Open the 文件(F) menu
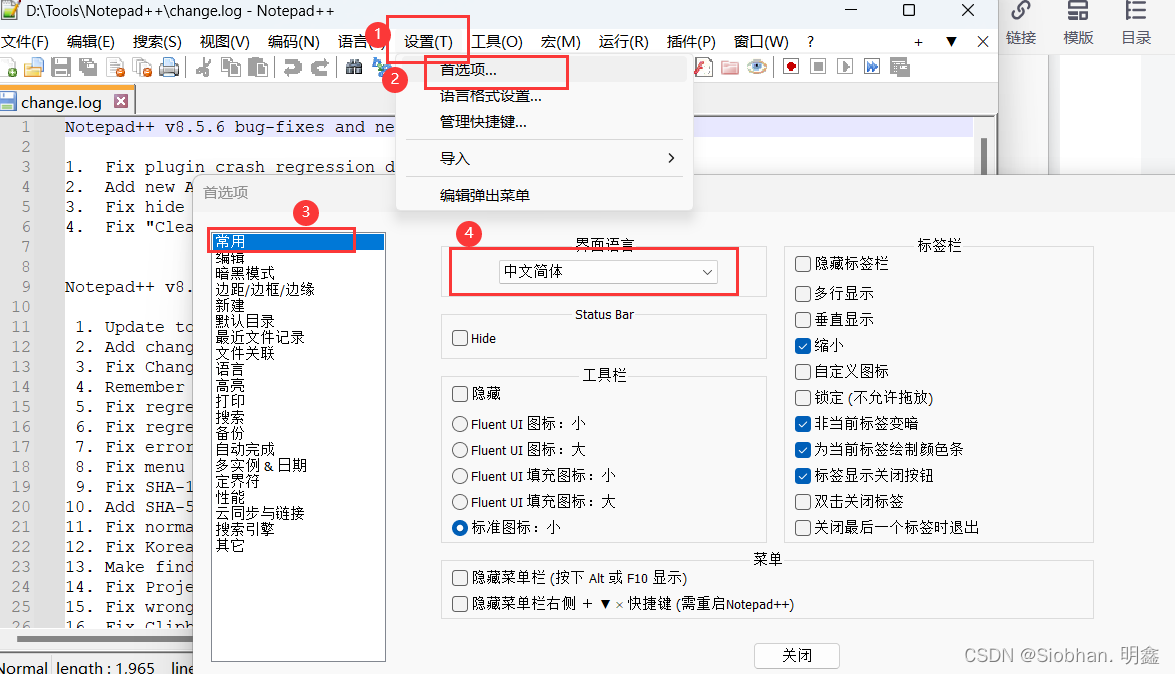The height and width of the screenshot is (674, 1175). pos(25,42)
